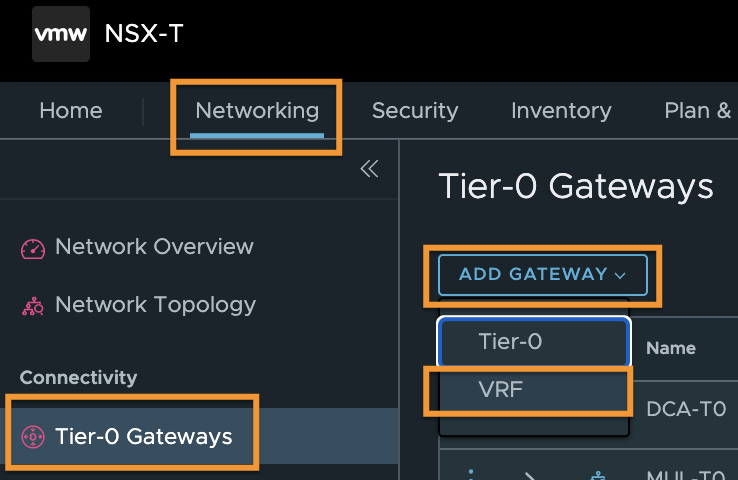Open the Plan & tab
Image resolution: width=738 pixels, height=480 pixels.
(x=698, y=111)
